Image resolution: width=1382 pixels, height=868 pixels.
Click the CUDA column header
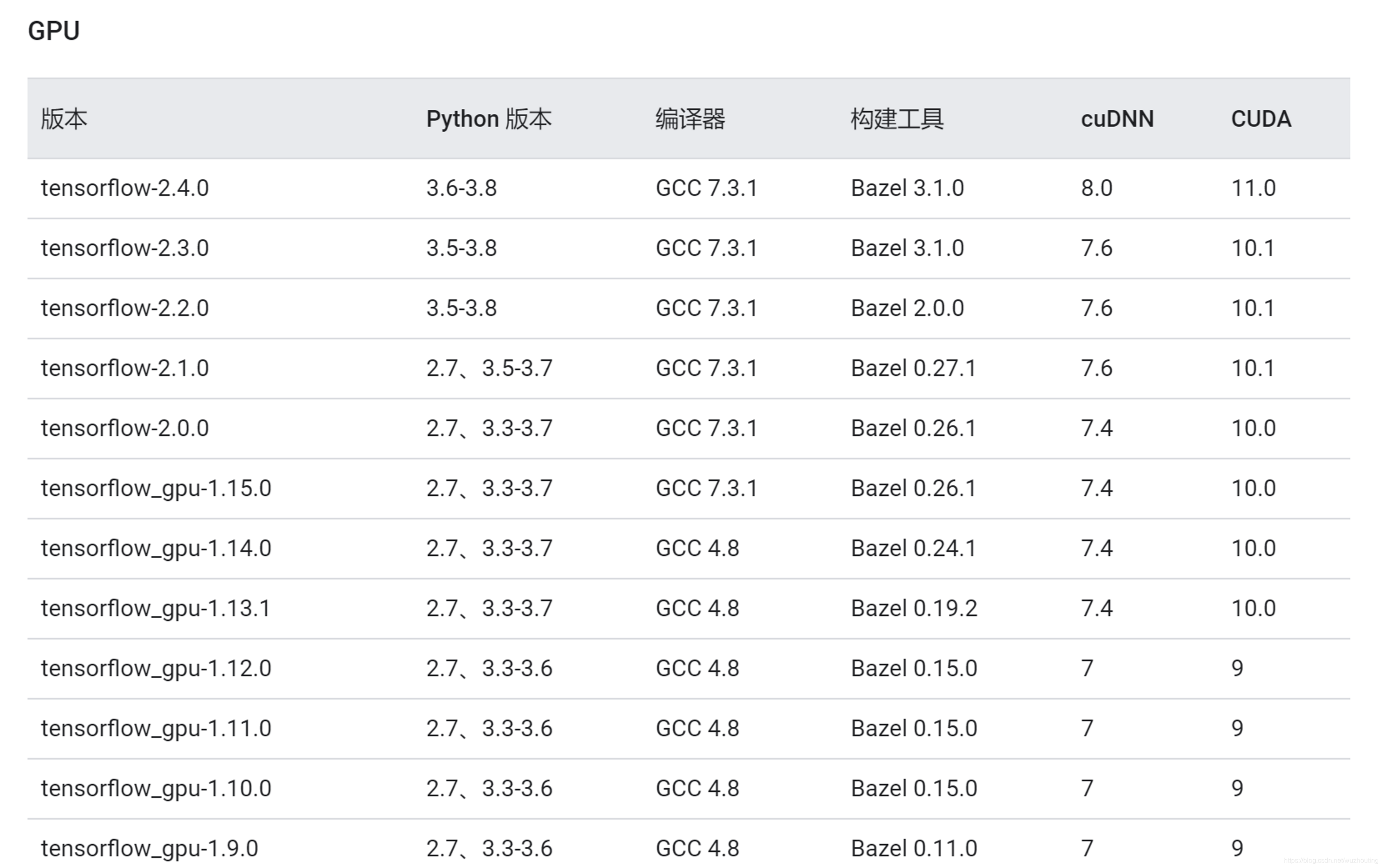tap(1260, 119)
